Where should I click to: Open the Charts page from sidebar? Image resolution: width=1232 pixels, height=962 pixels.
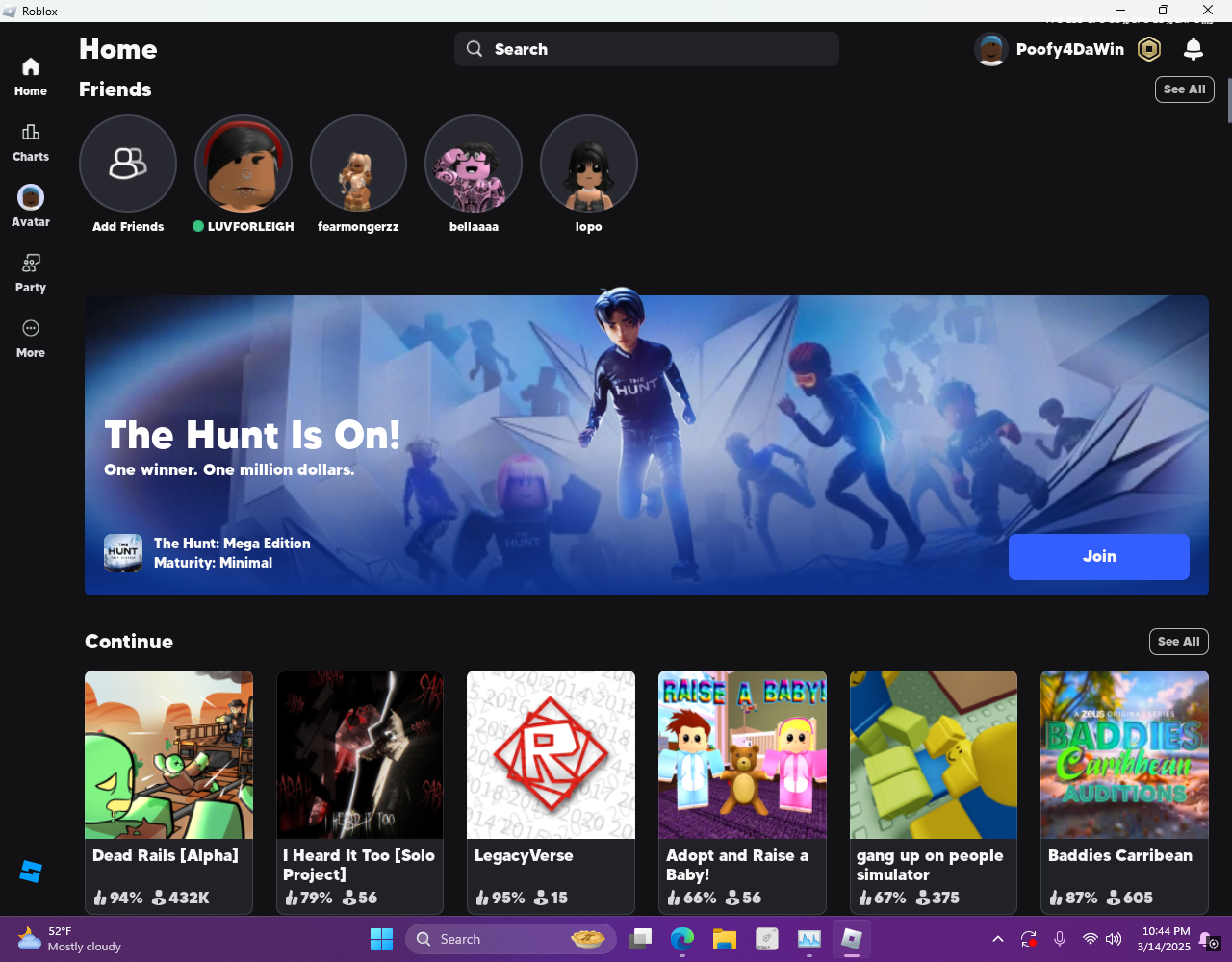pyautogui.click(x=31, y=142)
